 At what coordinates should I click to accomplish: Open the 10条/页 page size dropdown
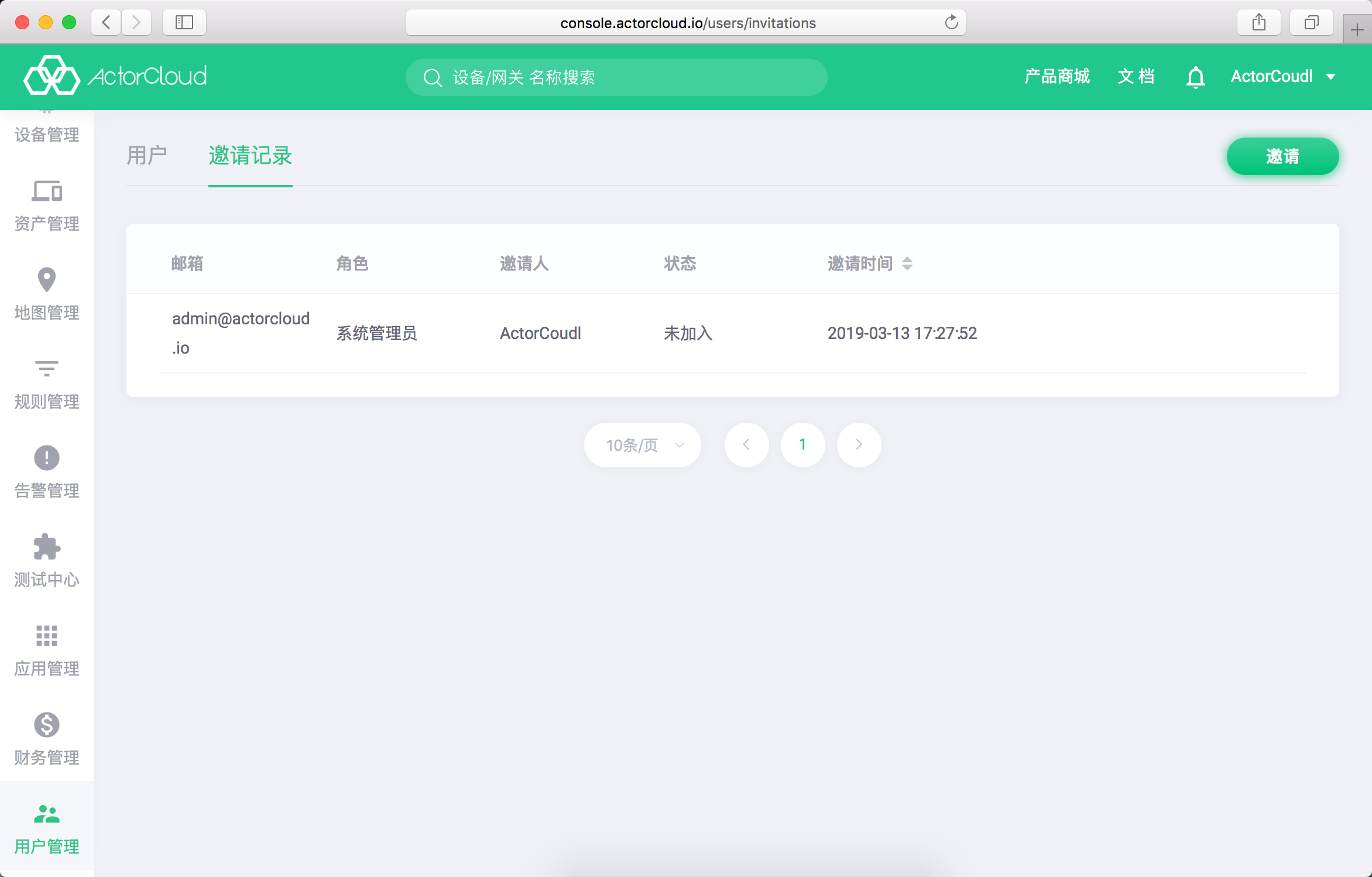tap(643, 445)
